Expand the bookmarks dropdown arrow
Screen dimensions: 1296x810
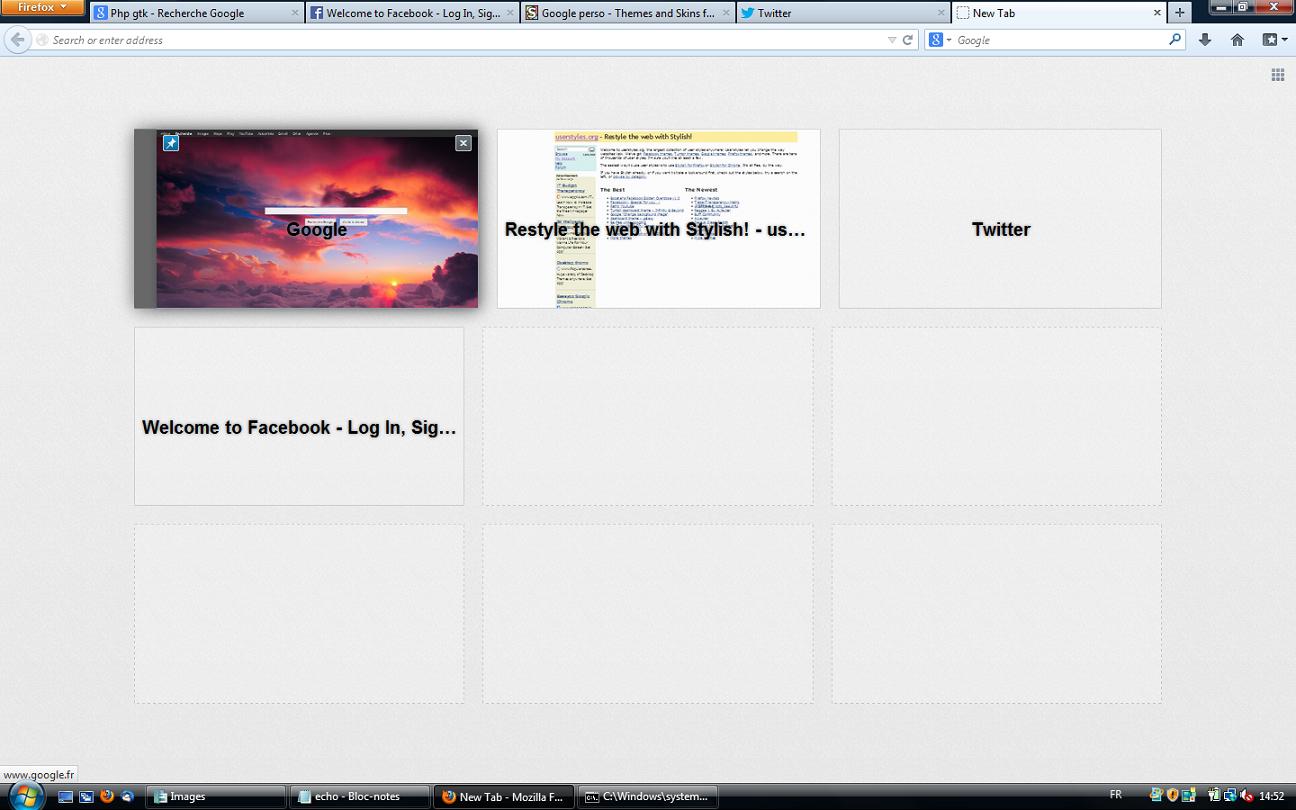(x=1286, y=39)
